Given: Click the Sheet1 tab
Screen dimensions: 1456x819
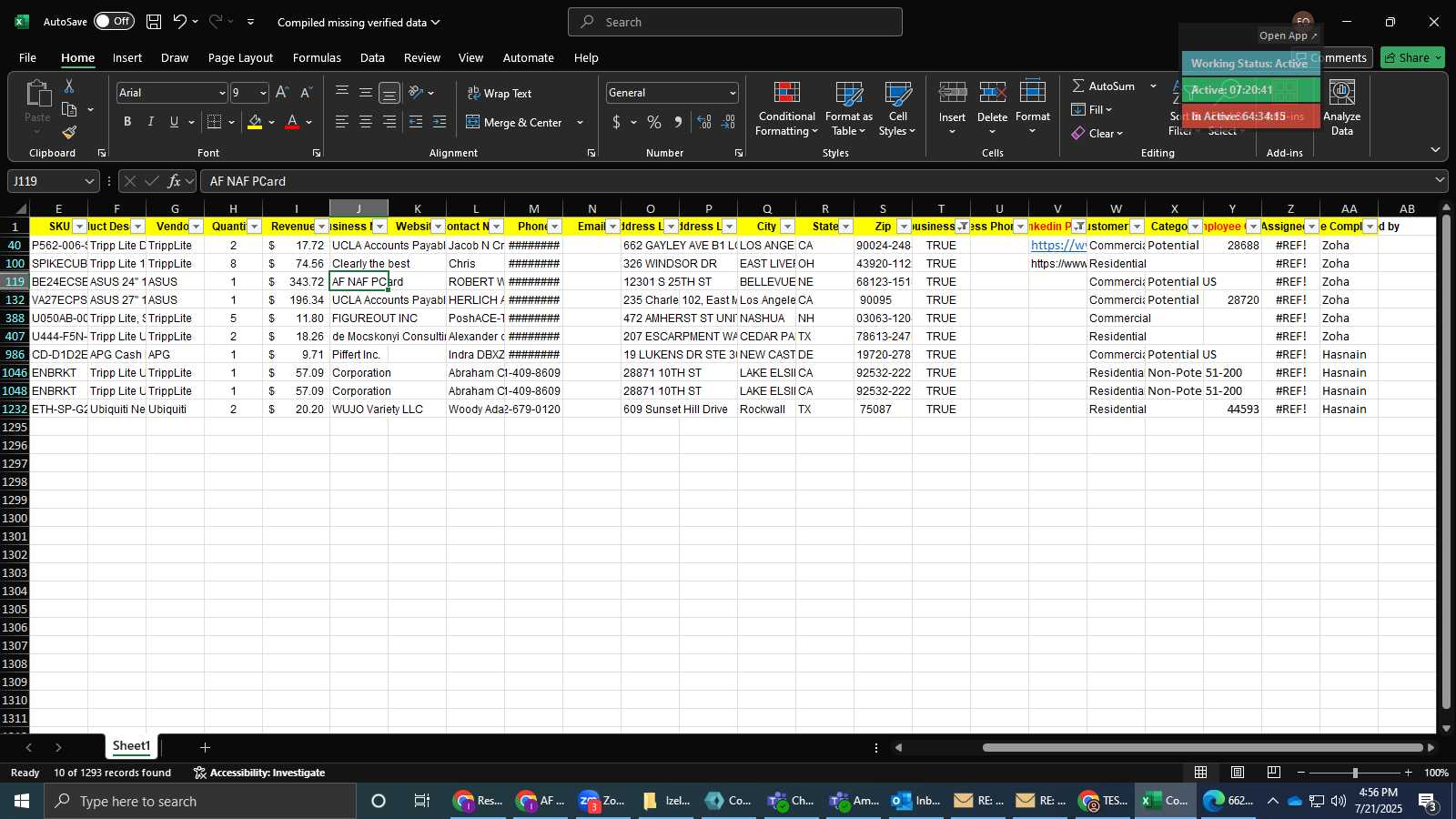Looking at the screenshot, I should (131, 746).
